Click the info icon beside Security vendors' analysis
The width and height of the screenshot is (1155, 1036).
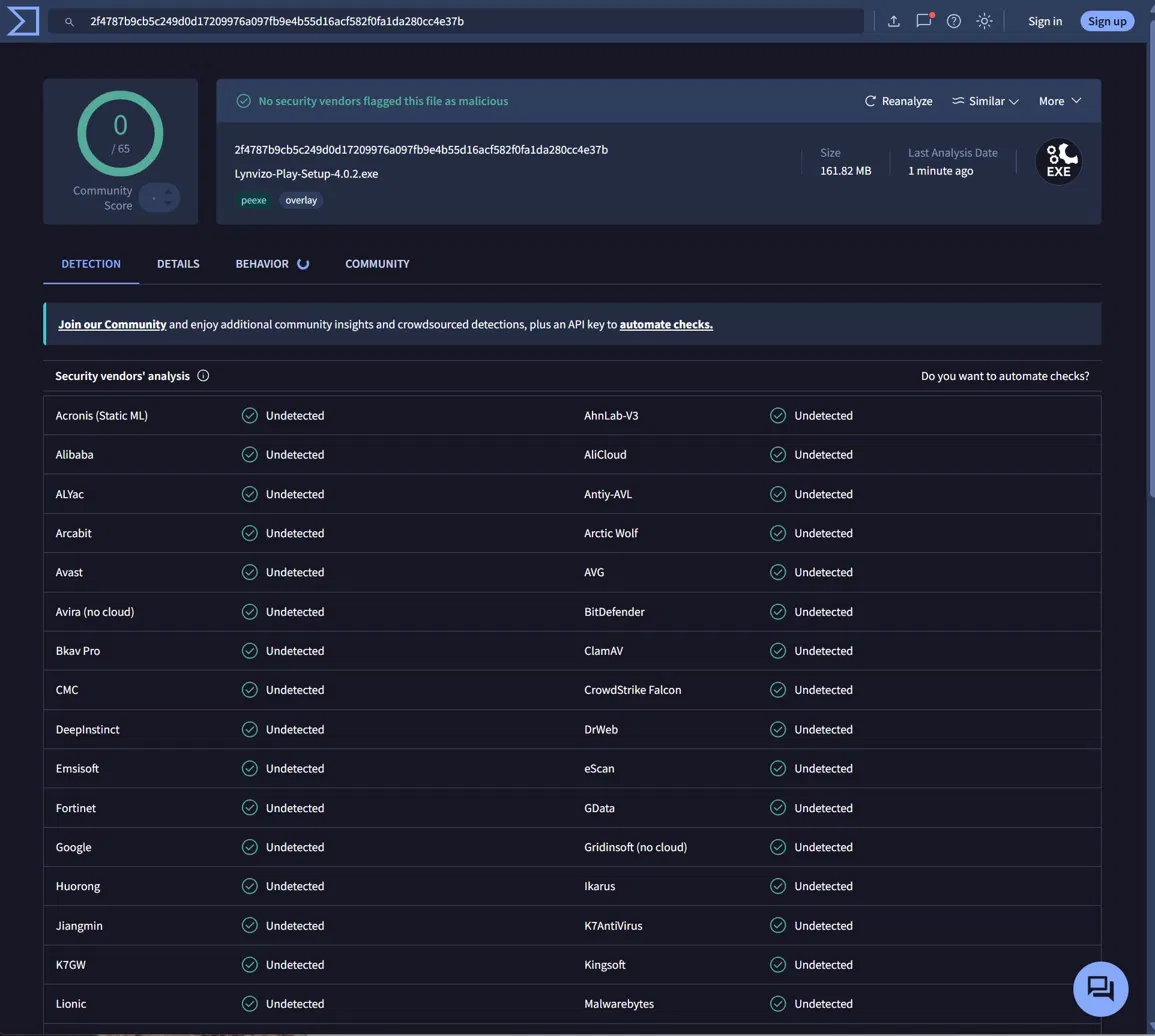pos(203,376)
